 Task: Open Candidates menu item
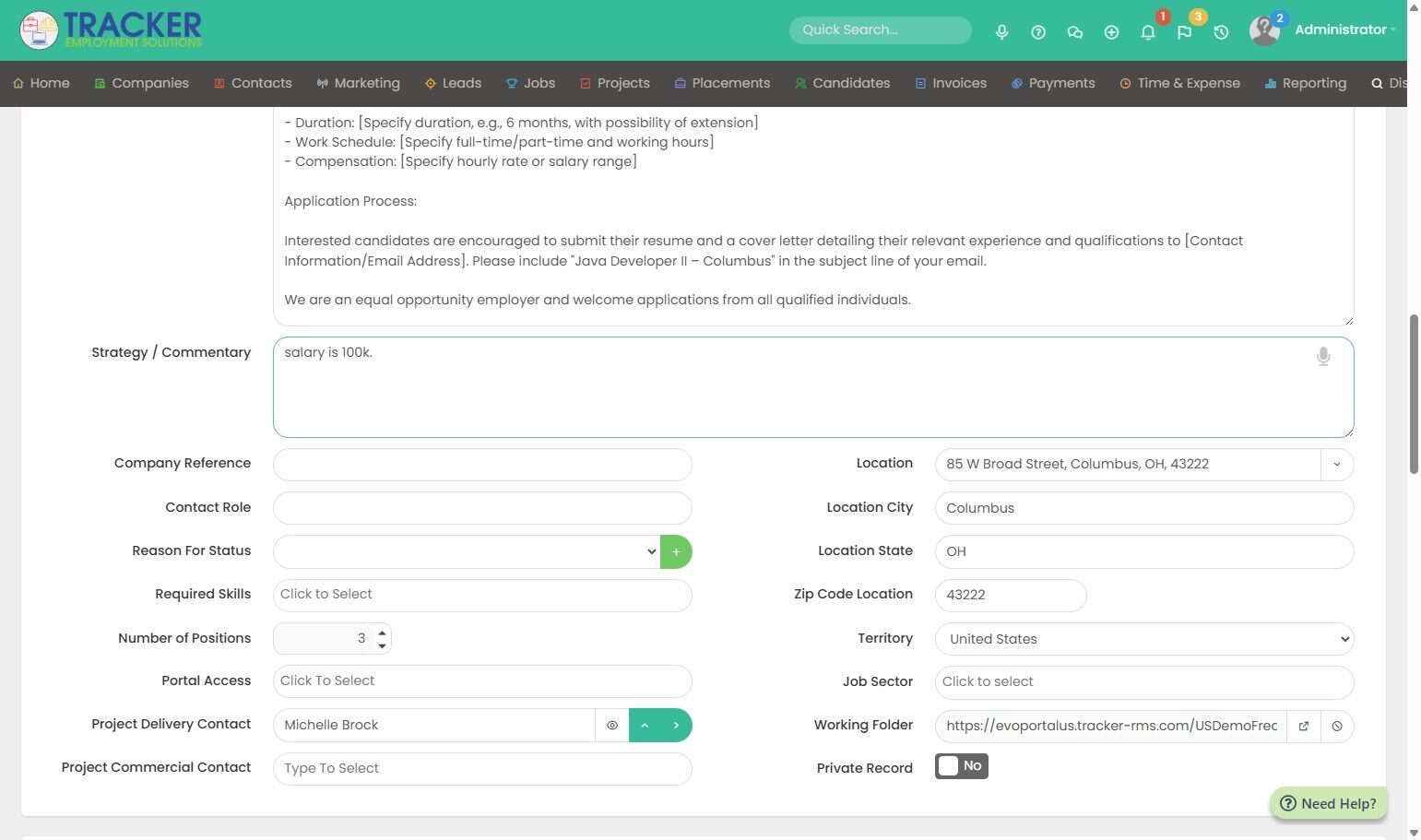[x=842, y=83]
